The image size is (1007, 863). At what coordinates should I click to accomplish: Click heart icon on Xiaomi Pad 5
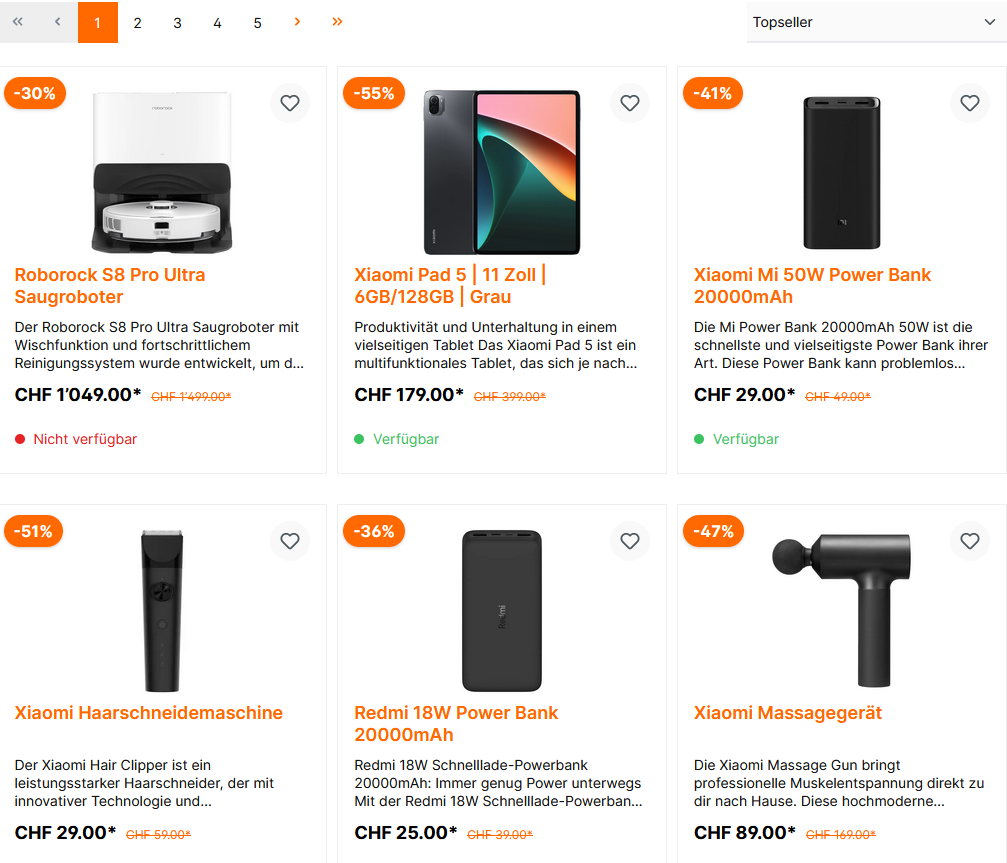click(630, 103)
